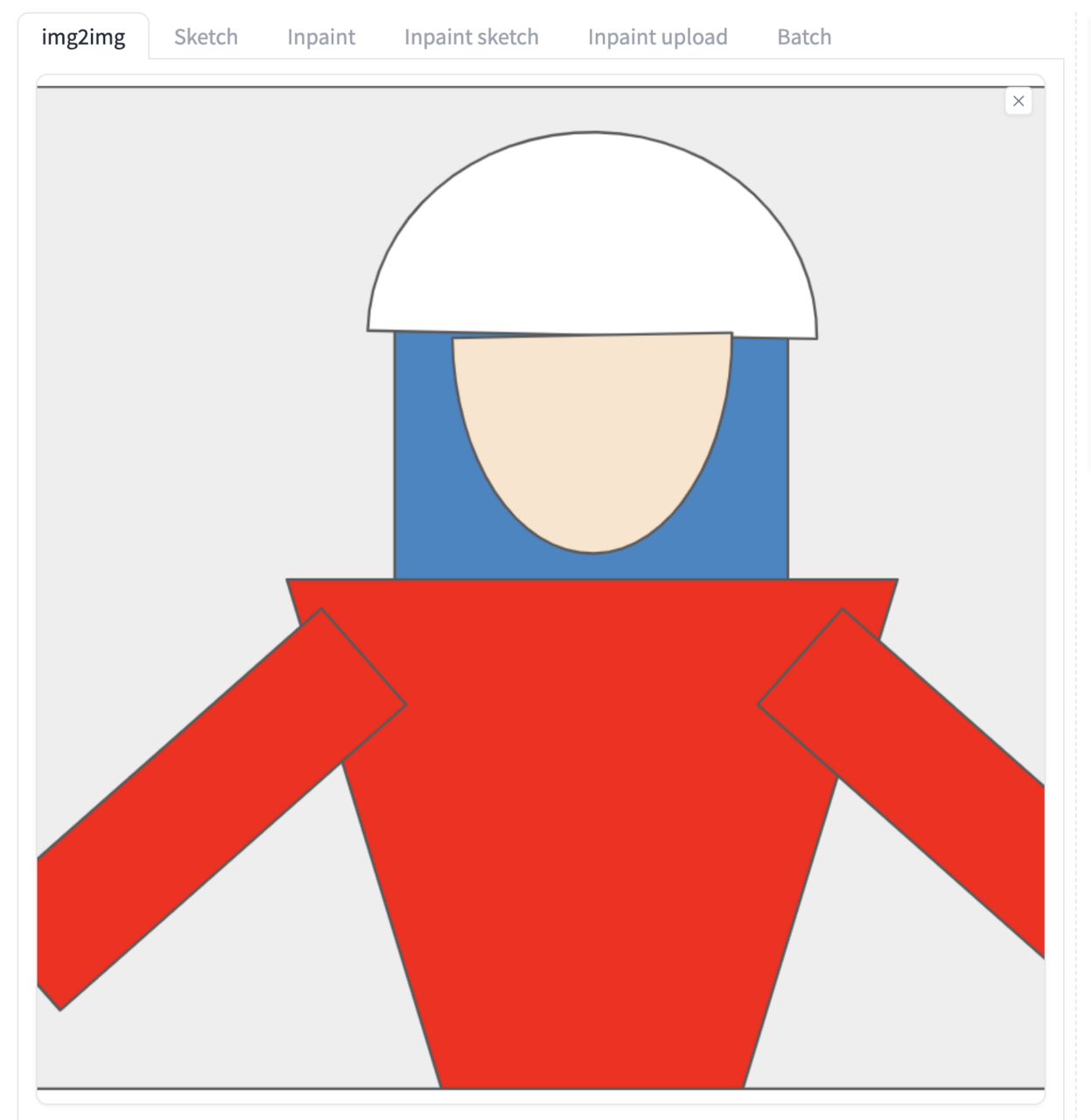The width and height of the screenshot is (1091, 1120).
Task: Go to the Inpaint sketch tab
Action: tap(472, 37)
